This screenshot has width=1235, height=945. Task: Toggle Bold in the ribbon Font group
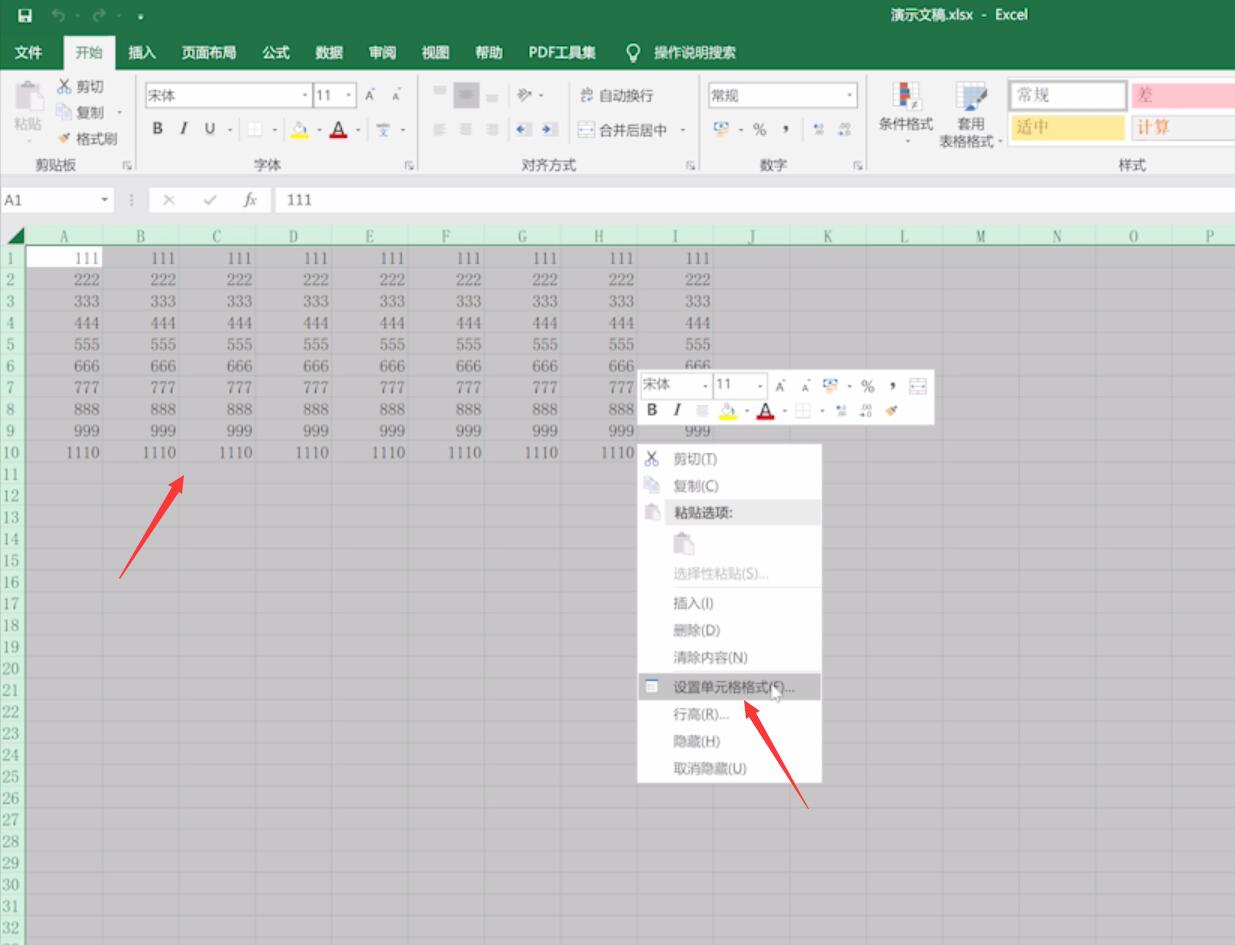(x=158, y=129)
